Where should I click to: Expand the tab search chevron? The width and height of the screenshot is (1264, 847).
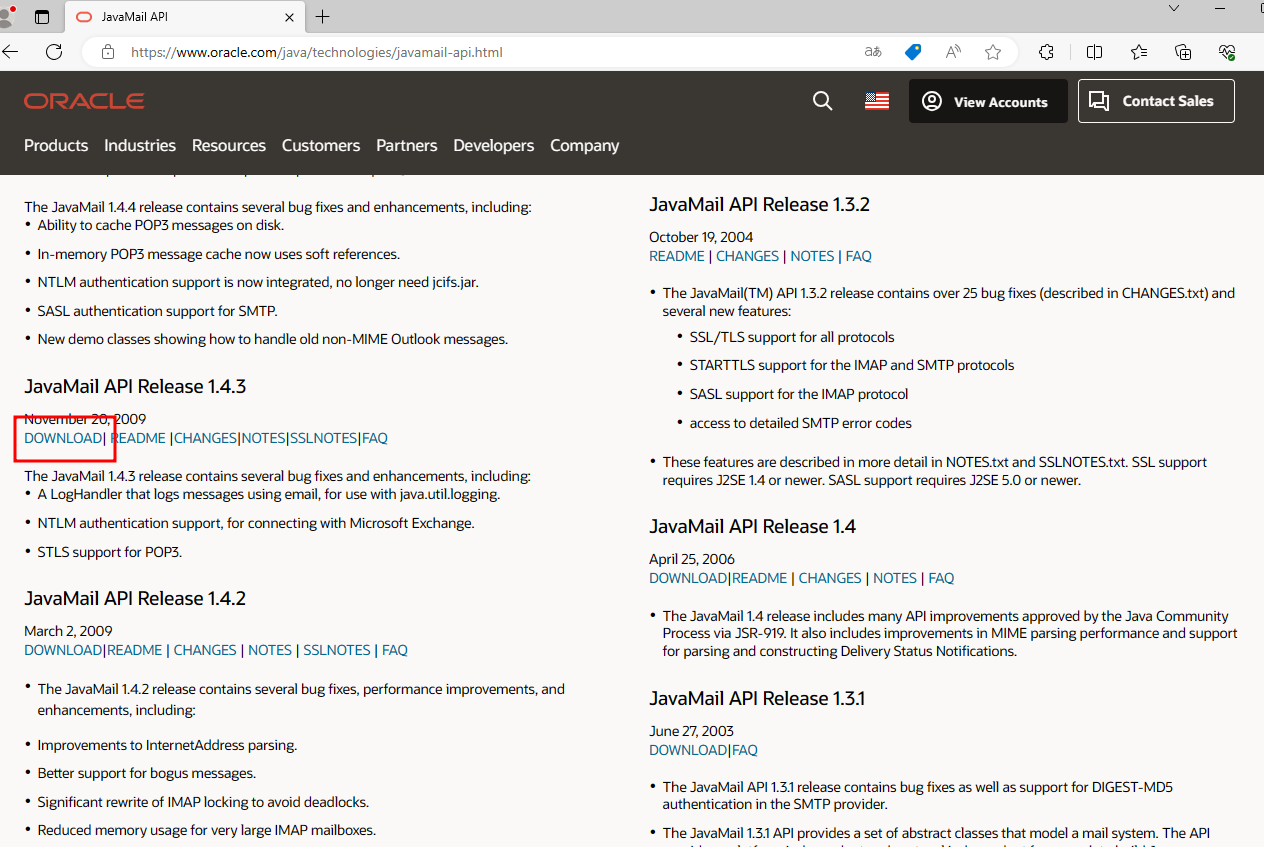(1176, 8)
